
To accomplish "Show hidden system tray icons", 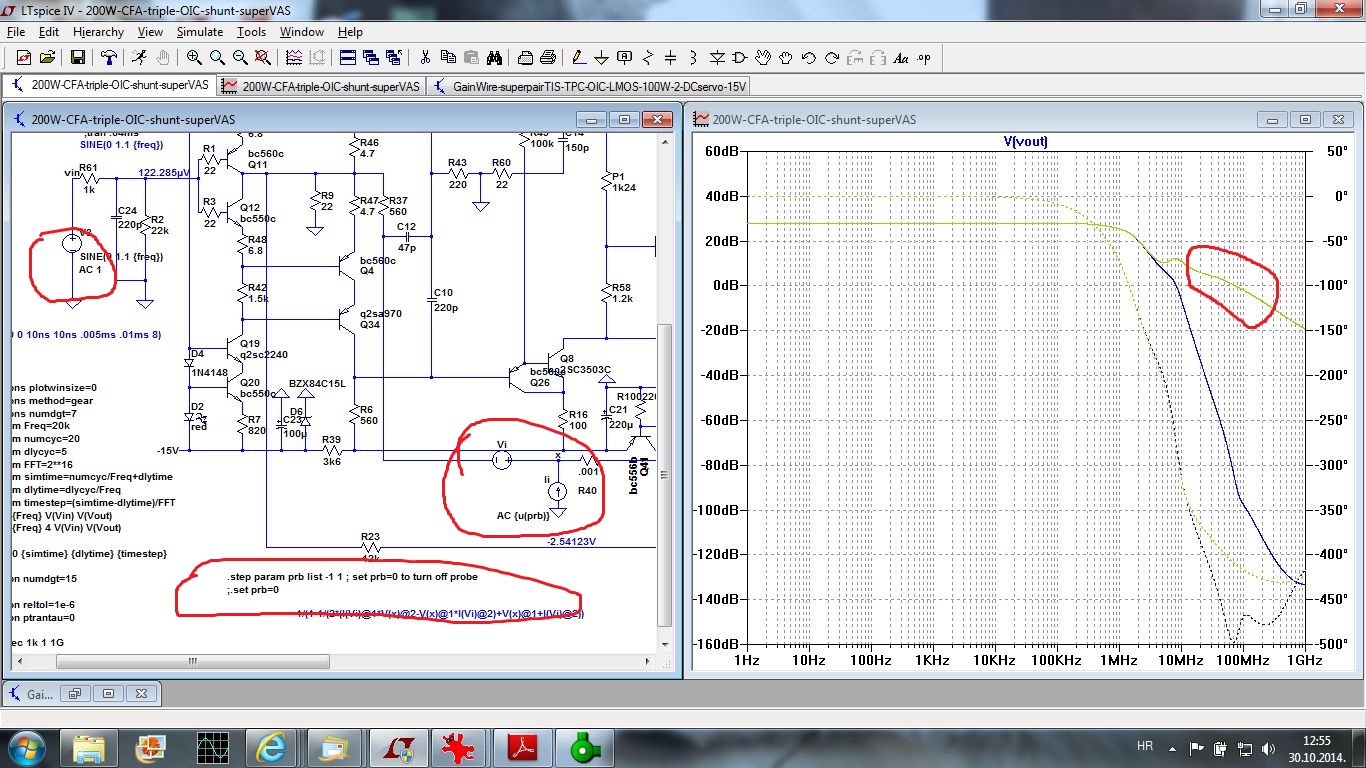I will click(x=1172, y=747).
